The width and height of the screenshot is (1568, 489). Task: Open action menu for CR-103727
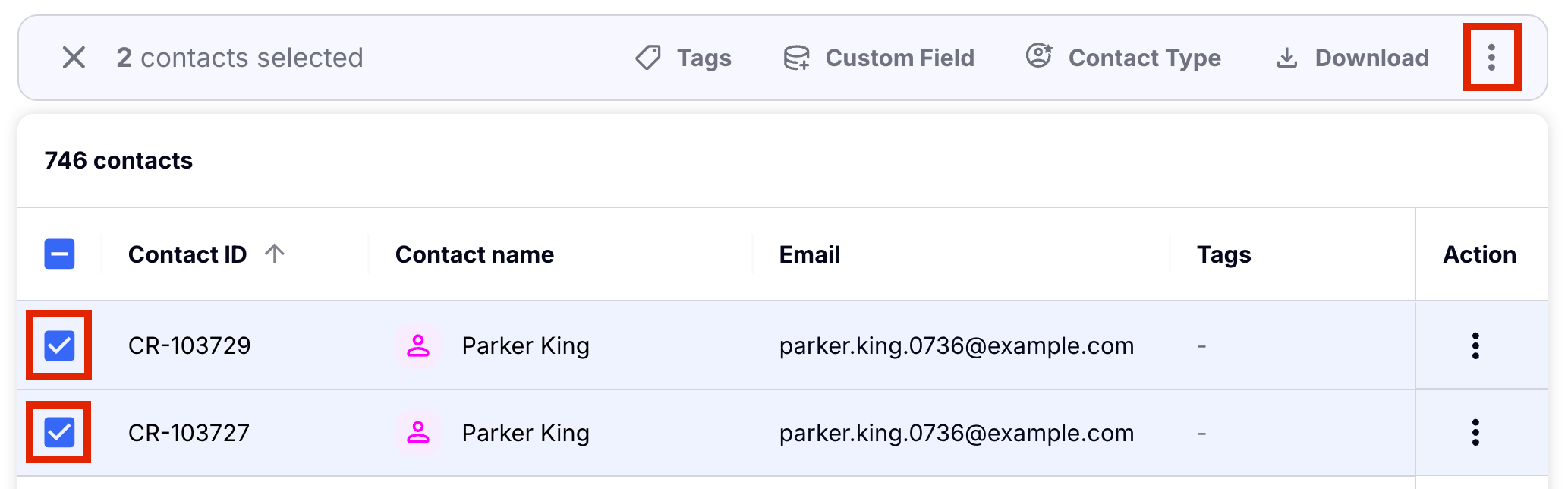coord(1475,432)
